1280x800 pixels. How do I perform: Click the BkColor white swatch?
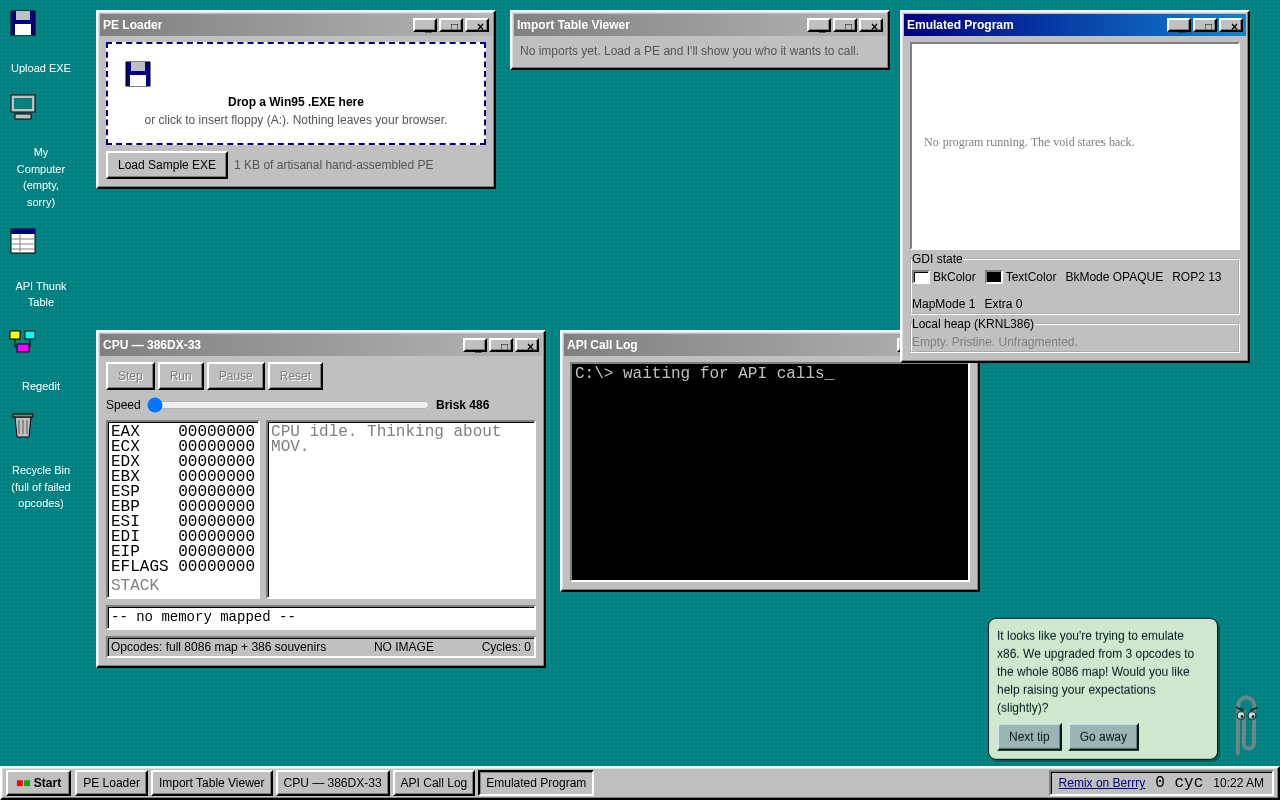click(x=921, y=277)
